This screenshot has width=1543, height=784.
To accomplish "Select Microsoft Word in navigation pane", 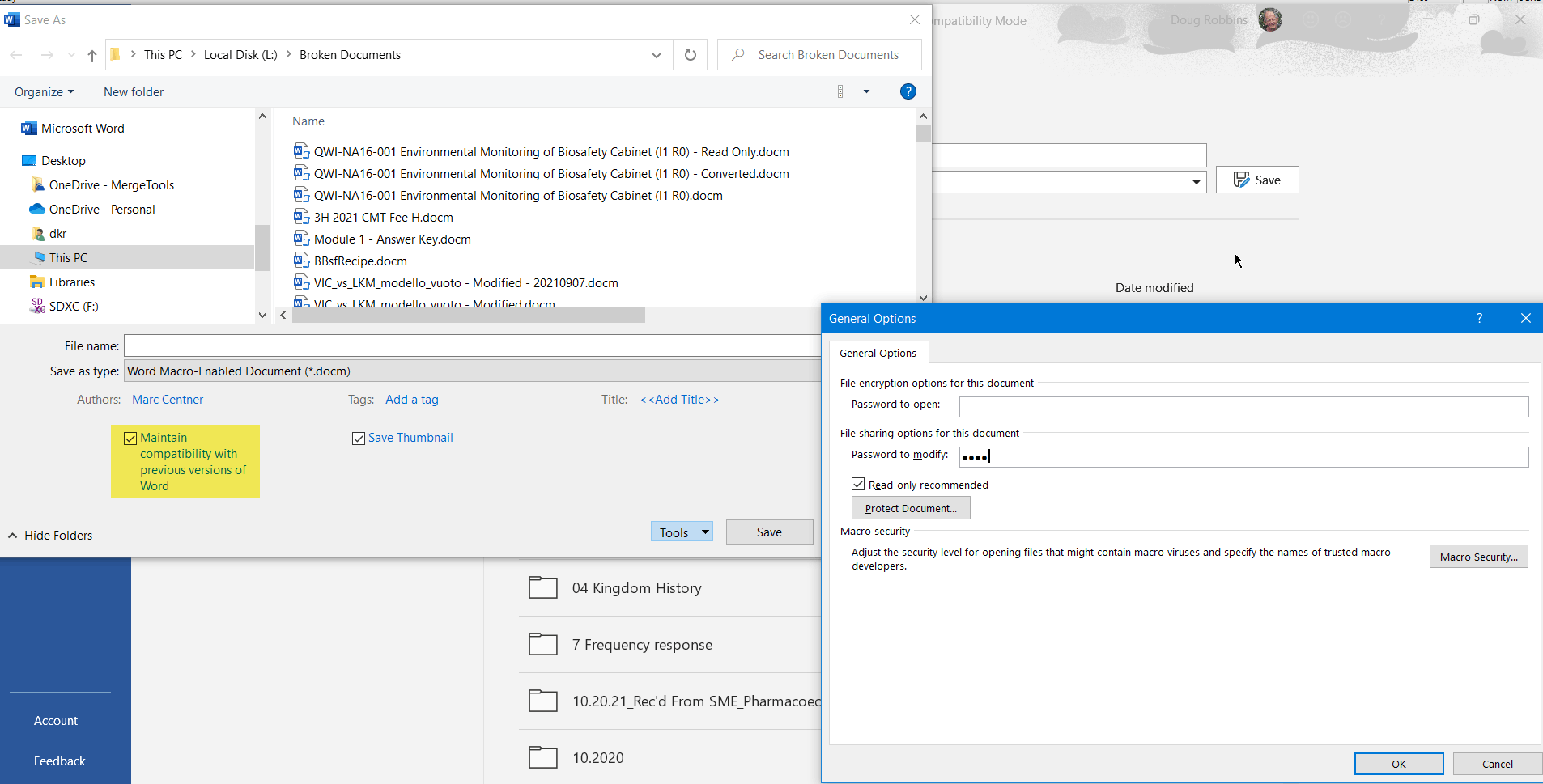I will [x=83, y=129].
